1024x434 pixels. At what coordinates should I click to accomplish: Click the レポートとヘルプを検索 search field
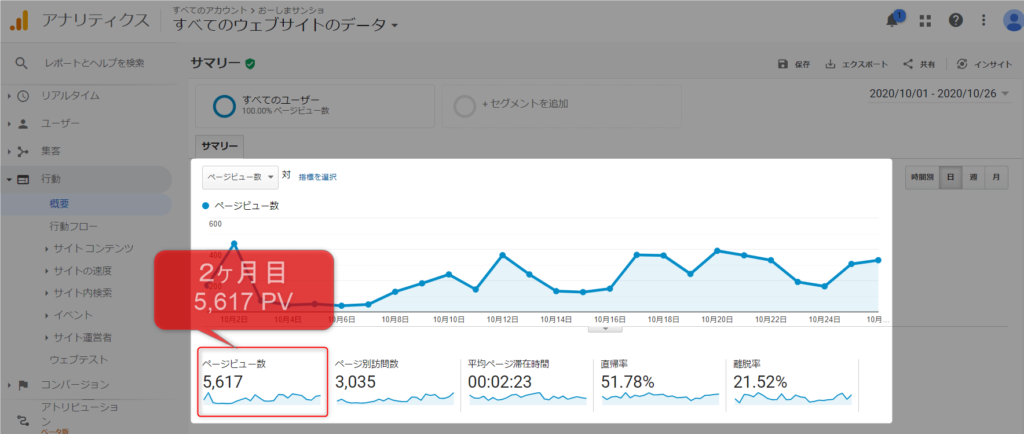coord(95,64)
